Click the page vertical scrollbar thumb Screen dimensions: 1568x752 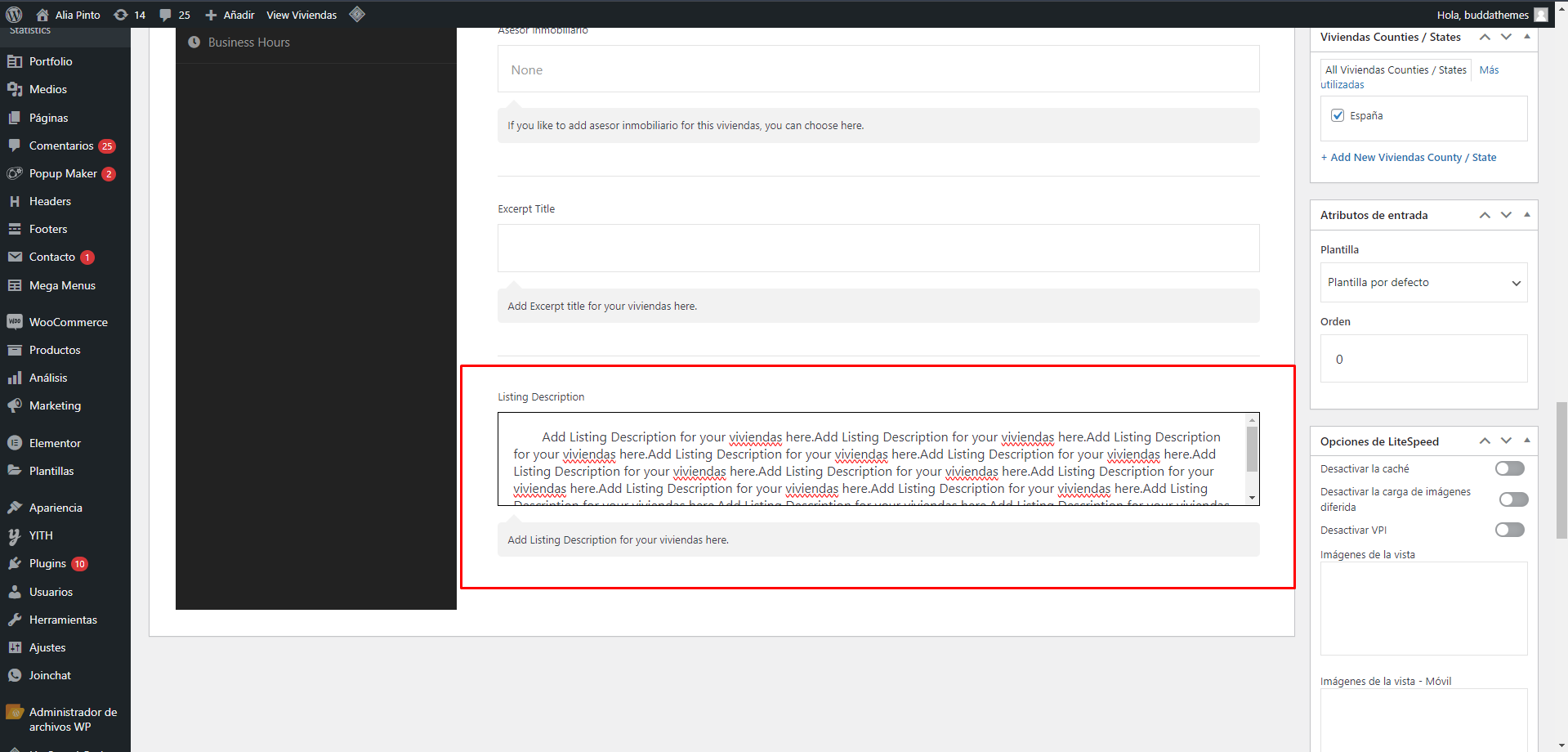click(1561, 469)
